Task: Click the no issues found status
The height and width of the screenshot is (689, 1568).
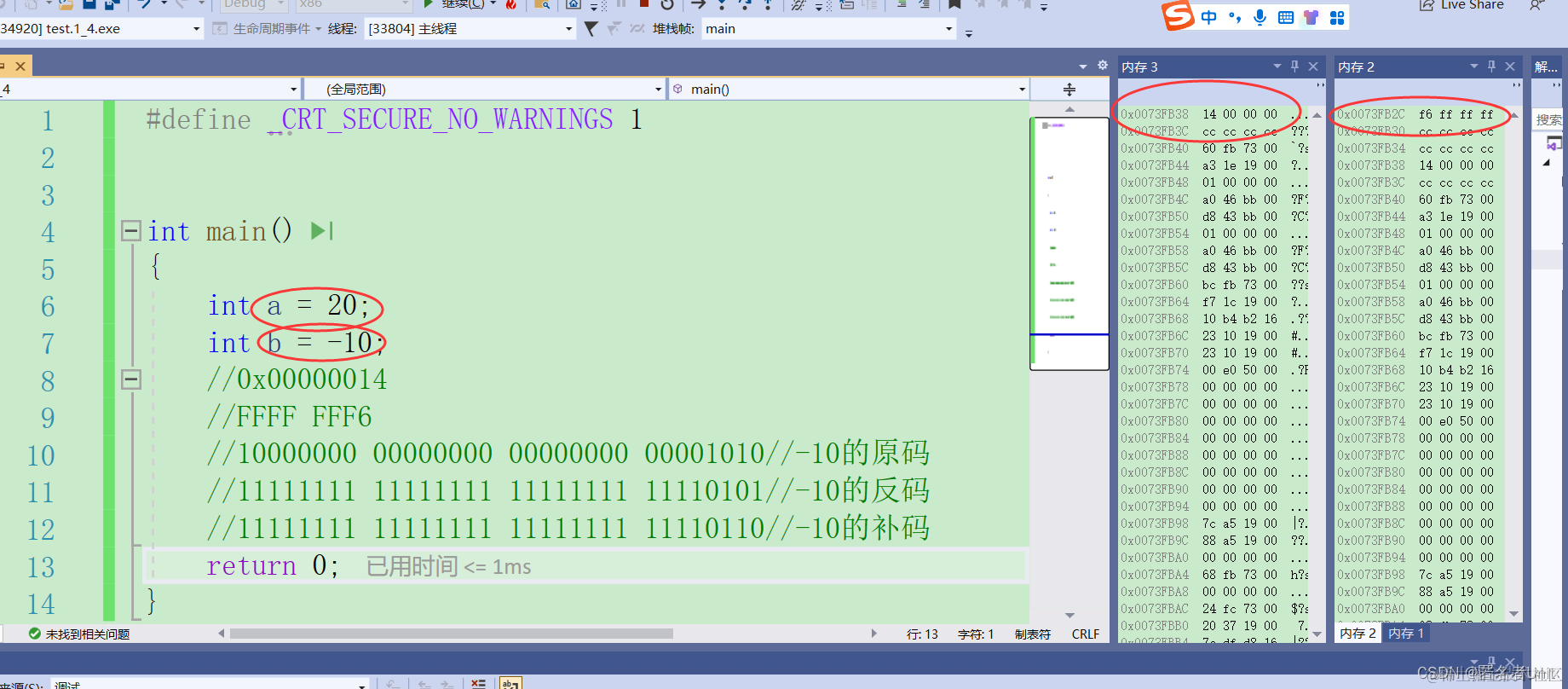Action: [78, 634]
